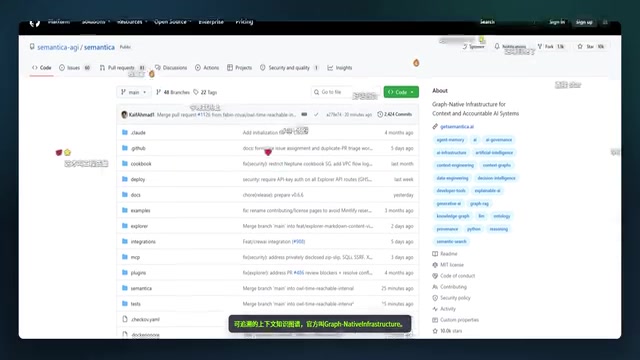Open the mcp folder icon
Image resolution: width=640 pixels, height=360 pixels.
pos(125,257)
